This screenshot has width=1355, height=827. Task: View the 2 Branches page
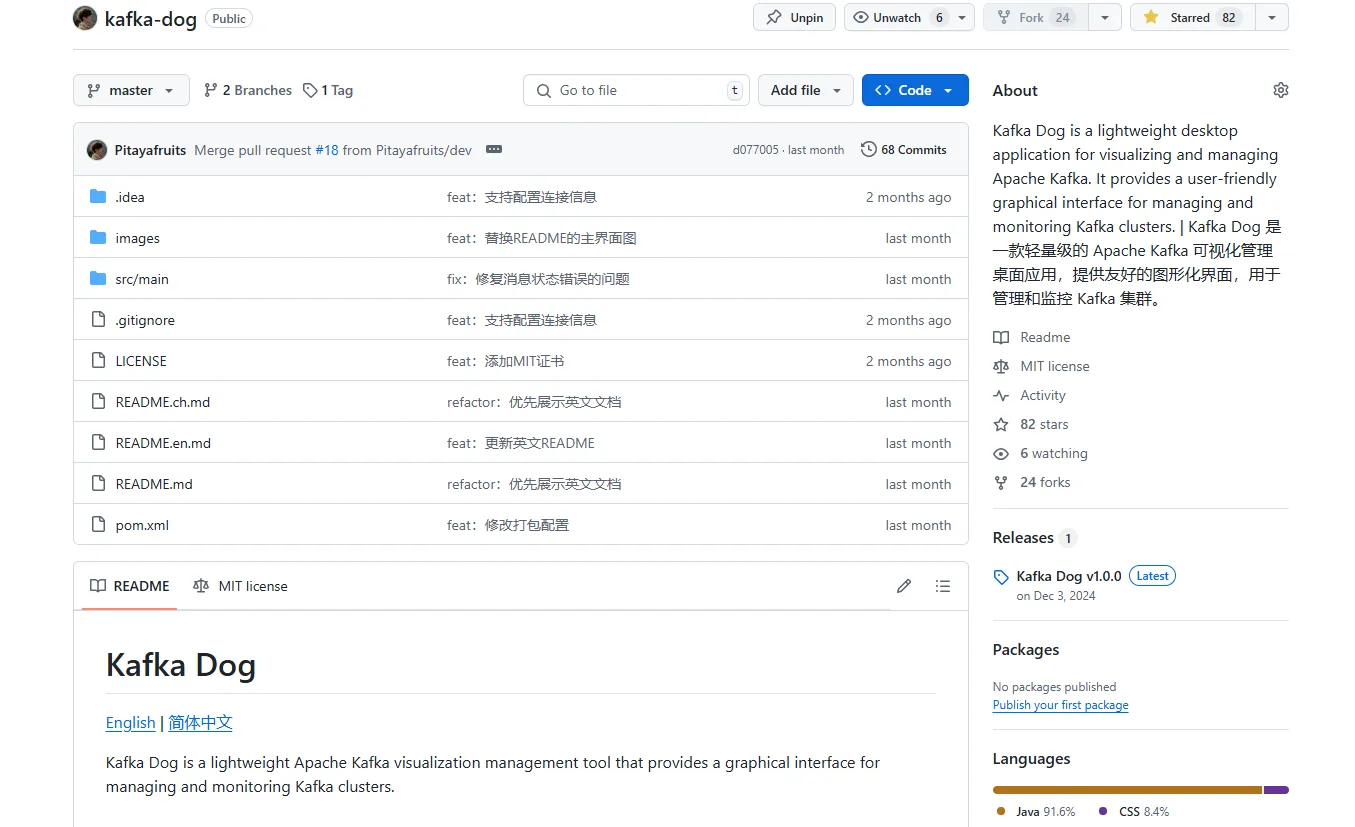(248, 90)
